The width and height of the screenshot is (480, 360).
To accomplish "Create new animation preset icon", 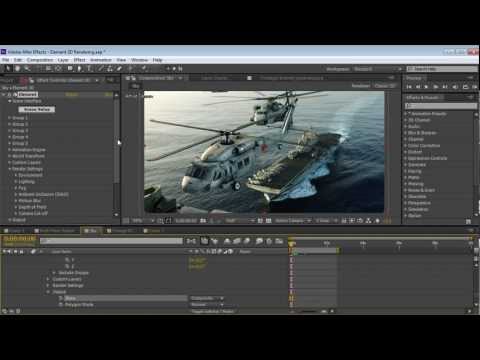I will click(468, 221).
